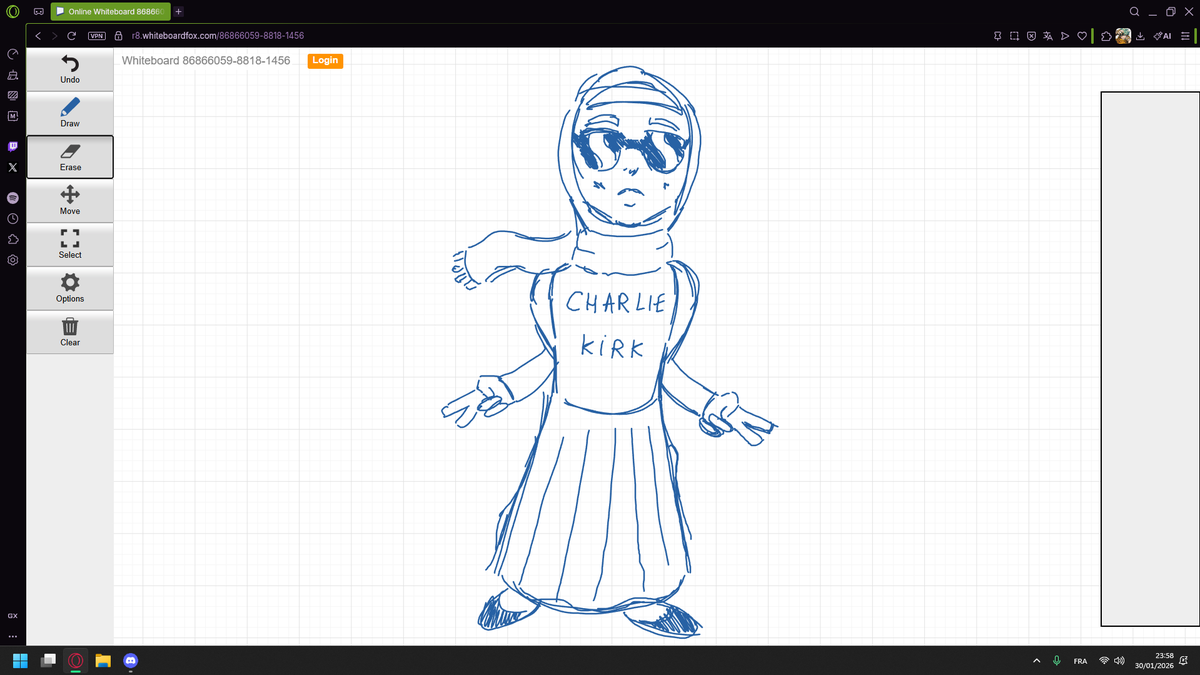Open the ad blocker shield icon

1032,36
